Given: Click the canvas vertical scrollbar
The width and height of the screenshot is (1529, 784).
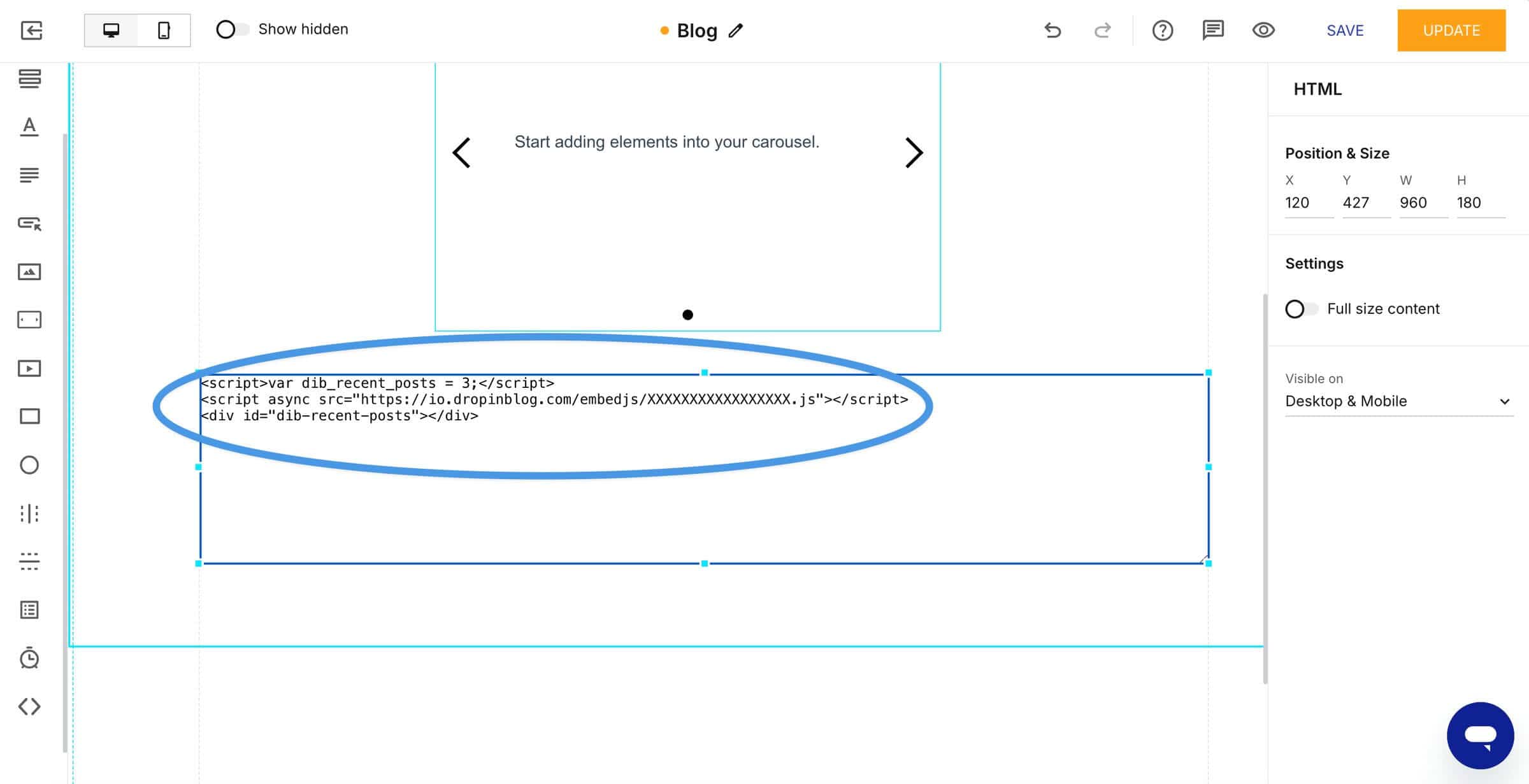Looking at the screenshot, I should pos(1265,488).
